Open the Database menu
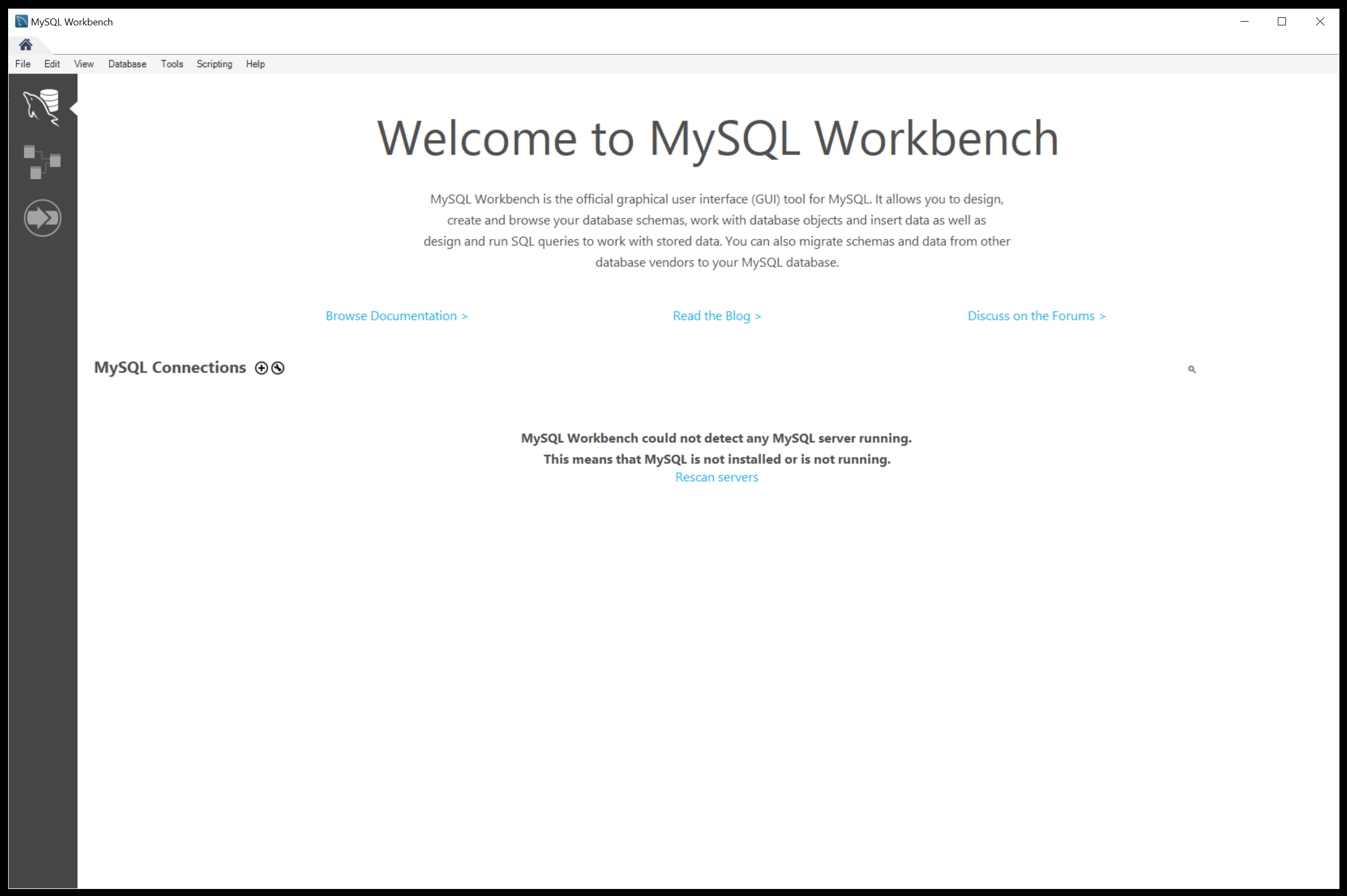Screen dimensions: 1347x896 coord(127,64)
